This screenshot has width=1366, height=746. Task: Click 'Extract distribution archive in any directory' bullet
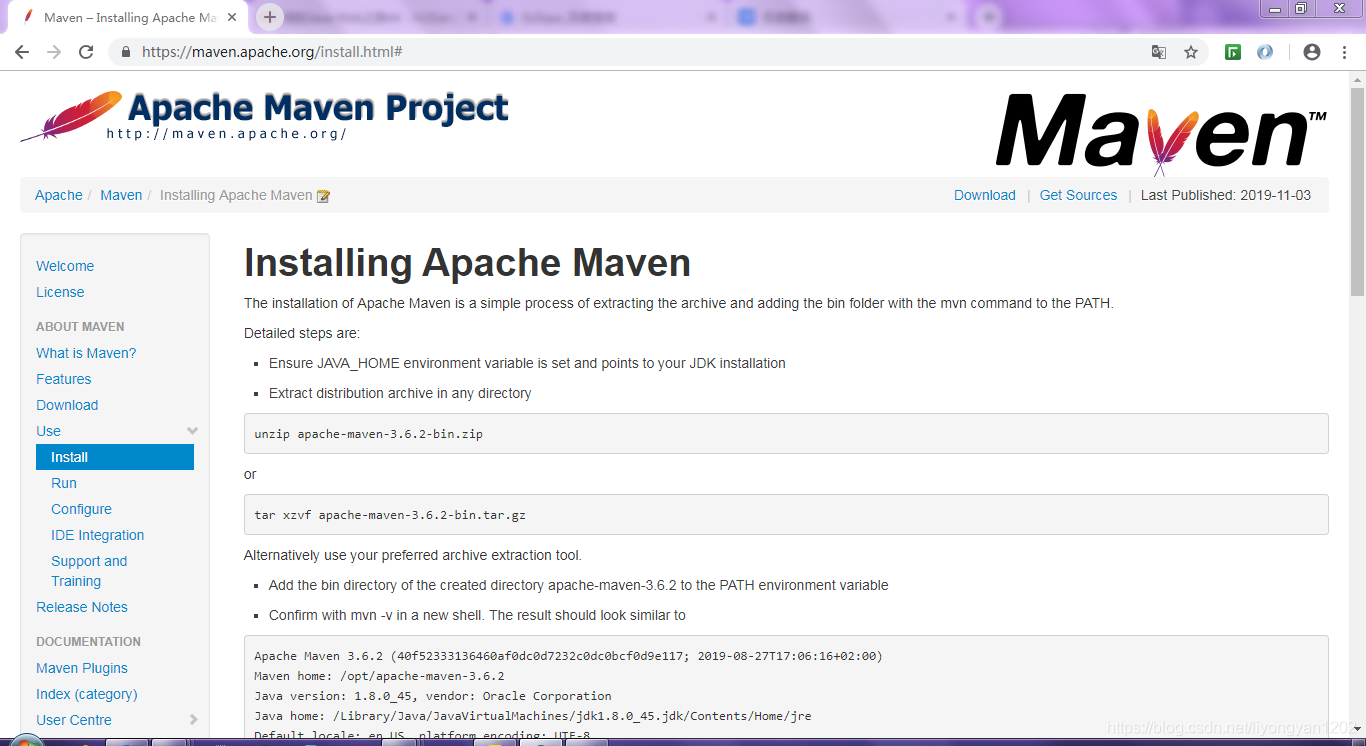(400, 393)
